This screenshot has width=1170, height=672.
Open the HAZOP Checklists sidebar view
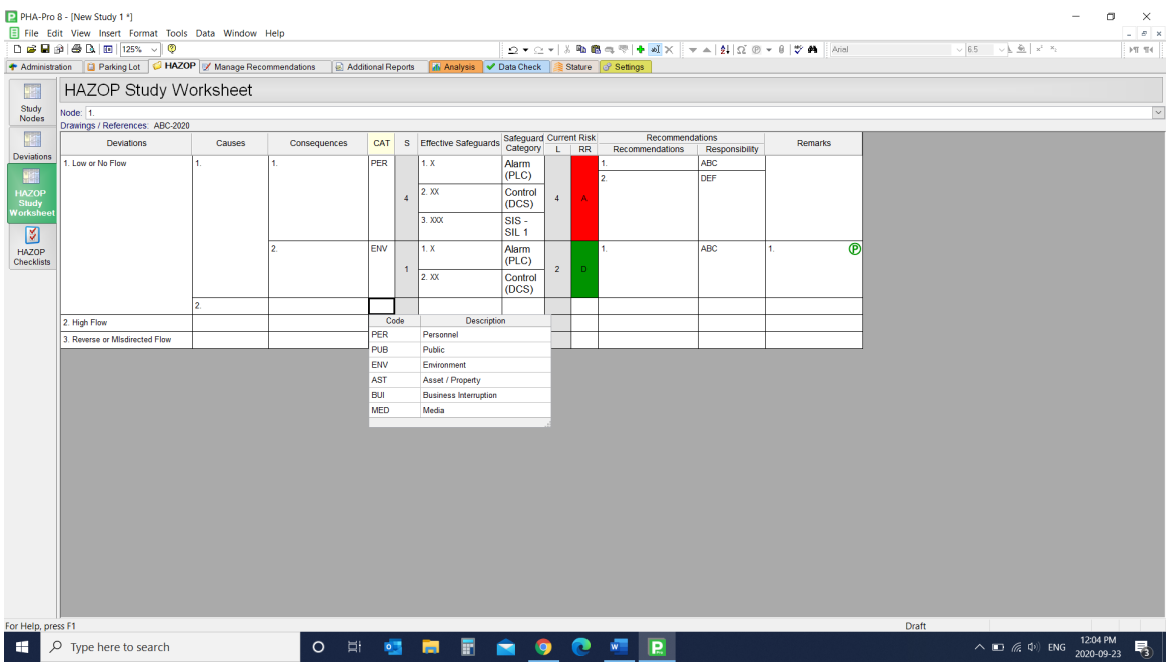pyautogui.click(x=31, y=246)
